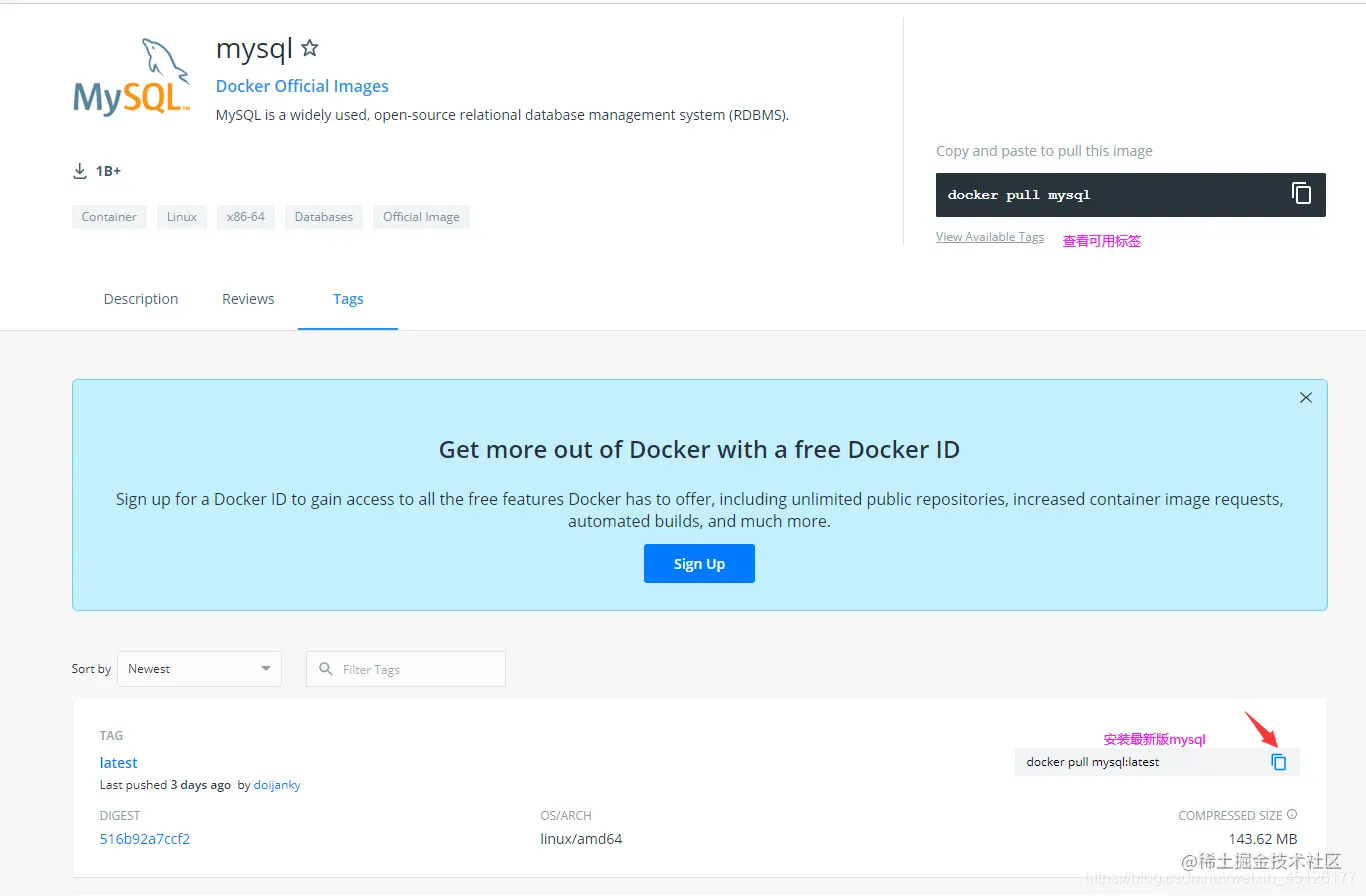Click the MySQL RDBMS description text
Screen dimensions: 1366x896
503,115
